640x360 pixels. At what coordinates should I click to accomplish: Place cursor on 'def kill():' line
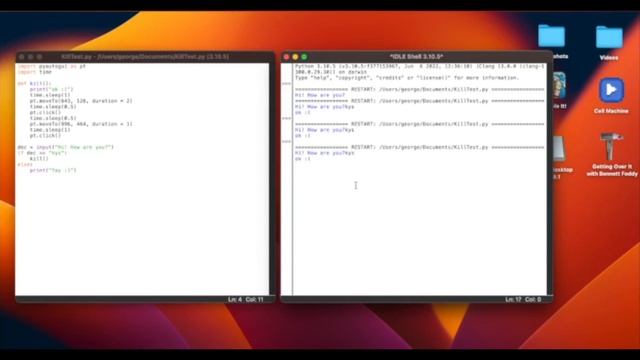click(x=34, y=83)
